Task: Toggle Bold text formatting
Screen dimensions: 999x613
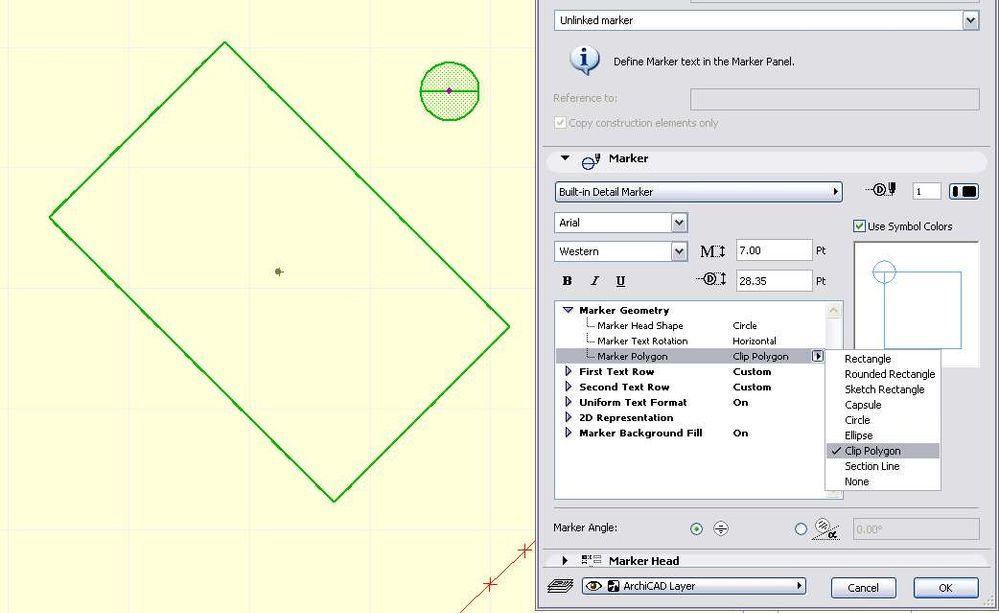Action: tap(567, 281)
